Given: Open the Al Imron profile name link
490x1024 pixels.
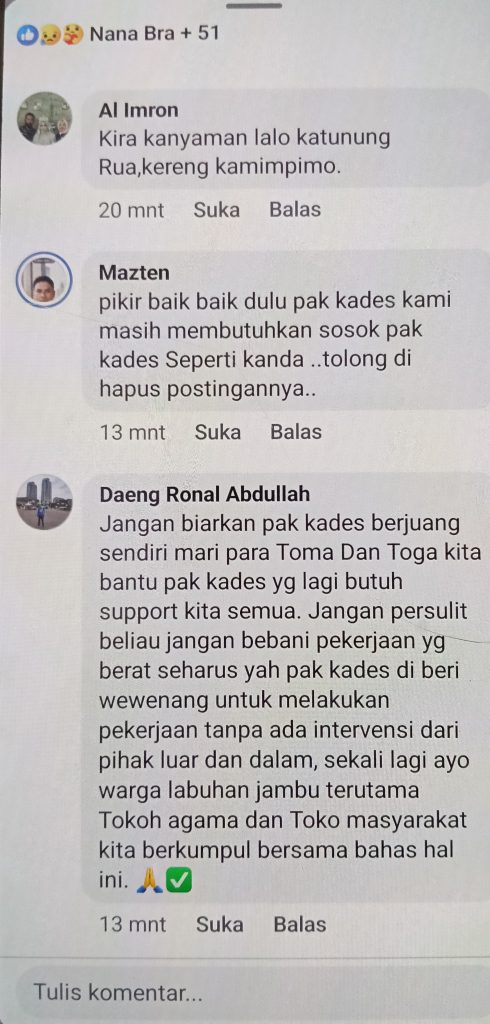Looking at the screenshot, I should pos(138,110).
